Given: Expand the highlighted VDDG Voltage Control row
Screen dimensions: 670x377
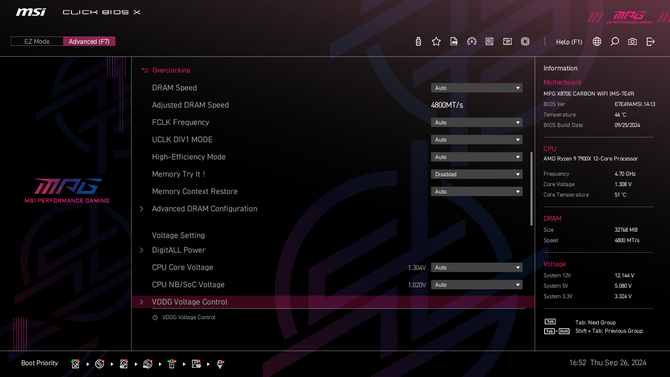Looking at the screenshot, I should click(x=333, y=302).
